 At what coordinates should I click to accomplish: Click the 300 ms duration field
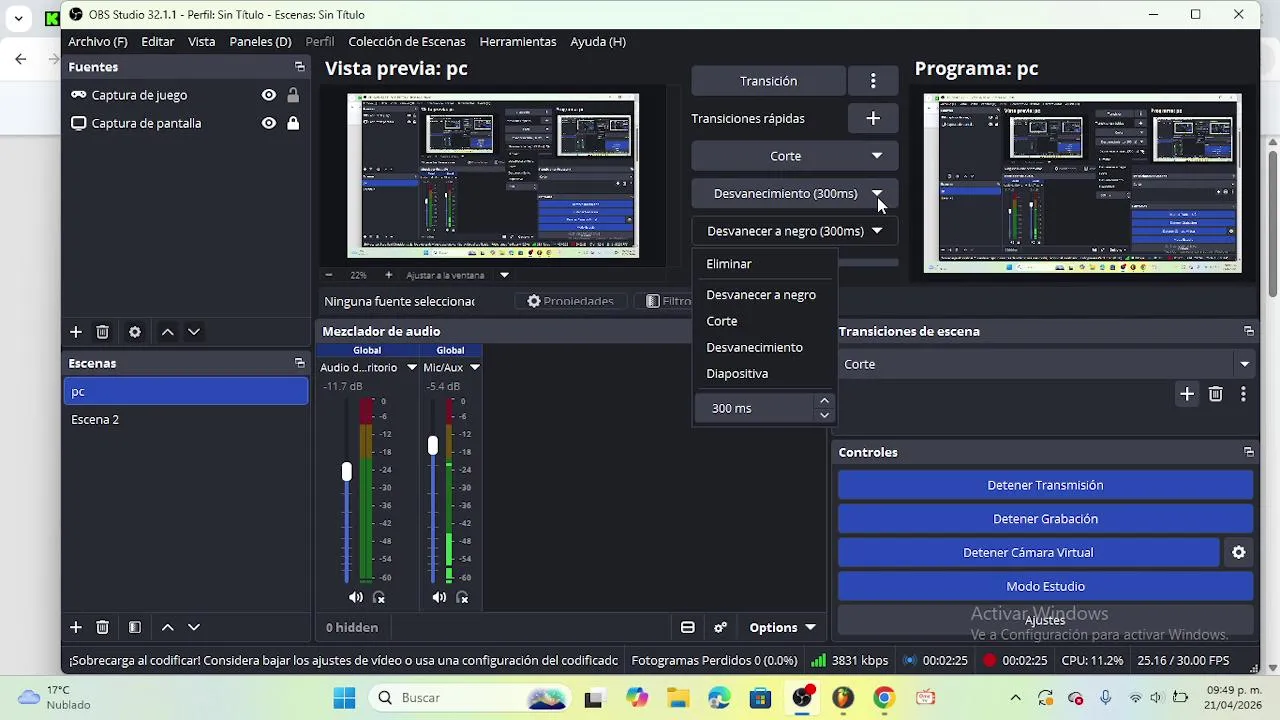click(755, 408)
